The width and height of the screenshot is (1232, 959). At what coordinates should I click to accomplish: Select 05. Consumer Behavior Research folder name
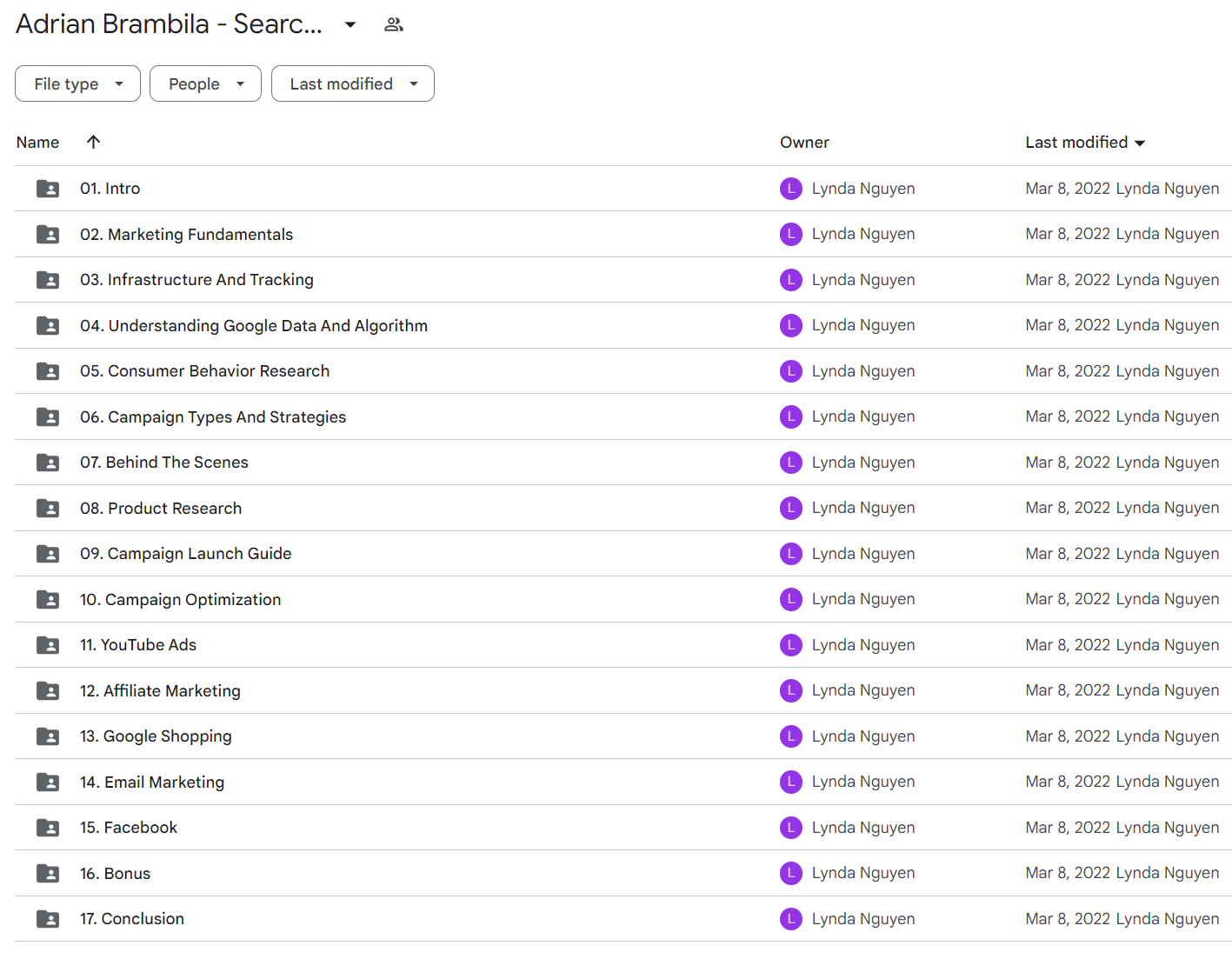click(x=204, y=371)
